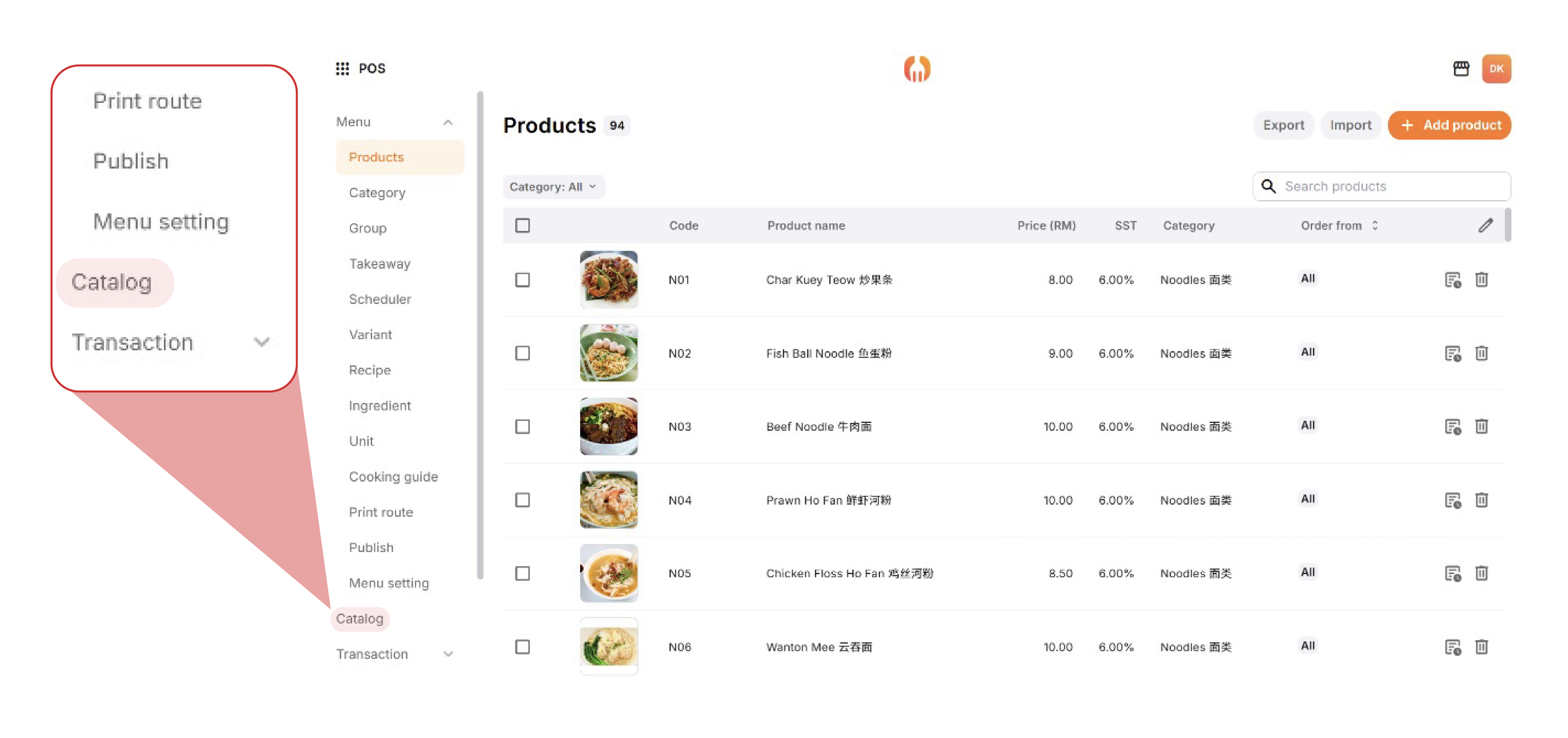Click the Export button
1568x738 pixels.
coord(1283,125)
